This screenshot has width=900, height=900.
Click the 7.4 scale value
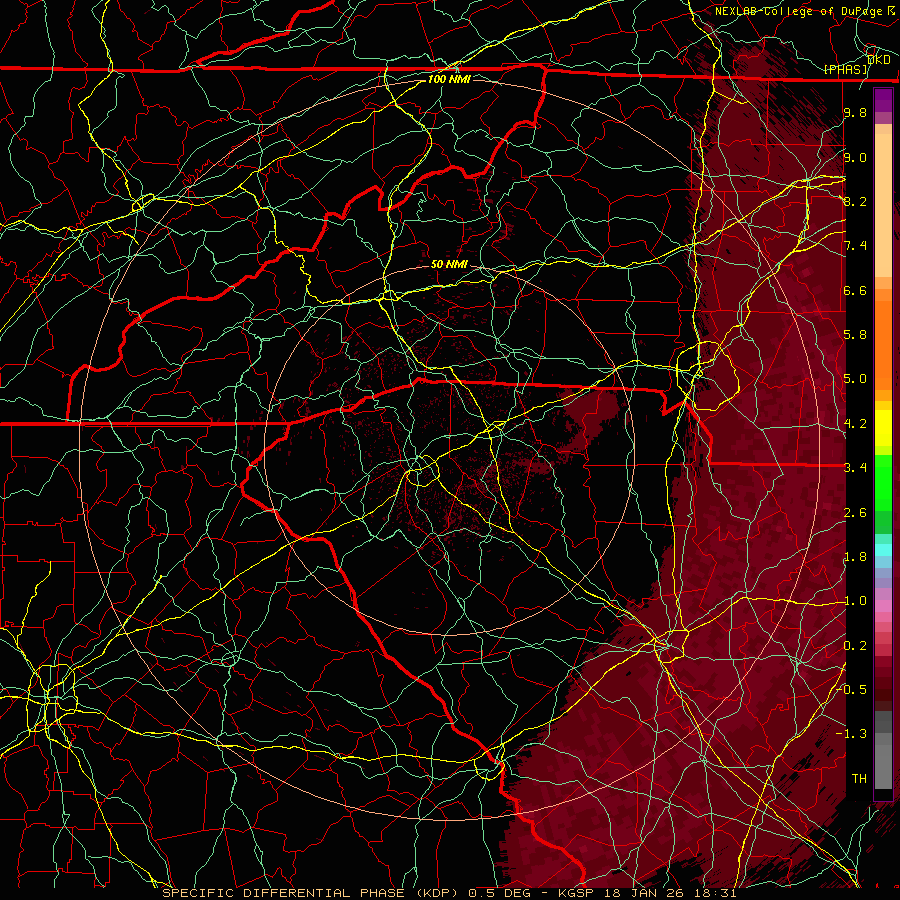pyautogui.click(x=855, y=246)
